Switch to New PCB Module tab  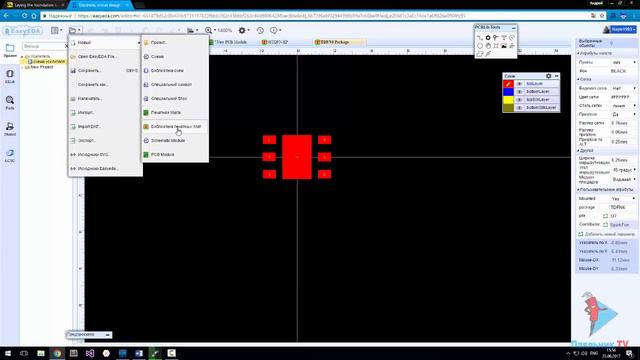(x=231, y=42)
